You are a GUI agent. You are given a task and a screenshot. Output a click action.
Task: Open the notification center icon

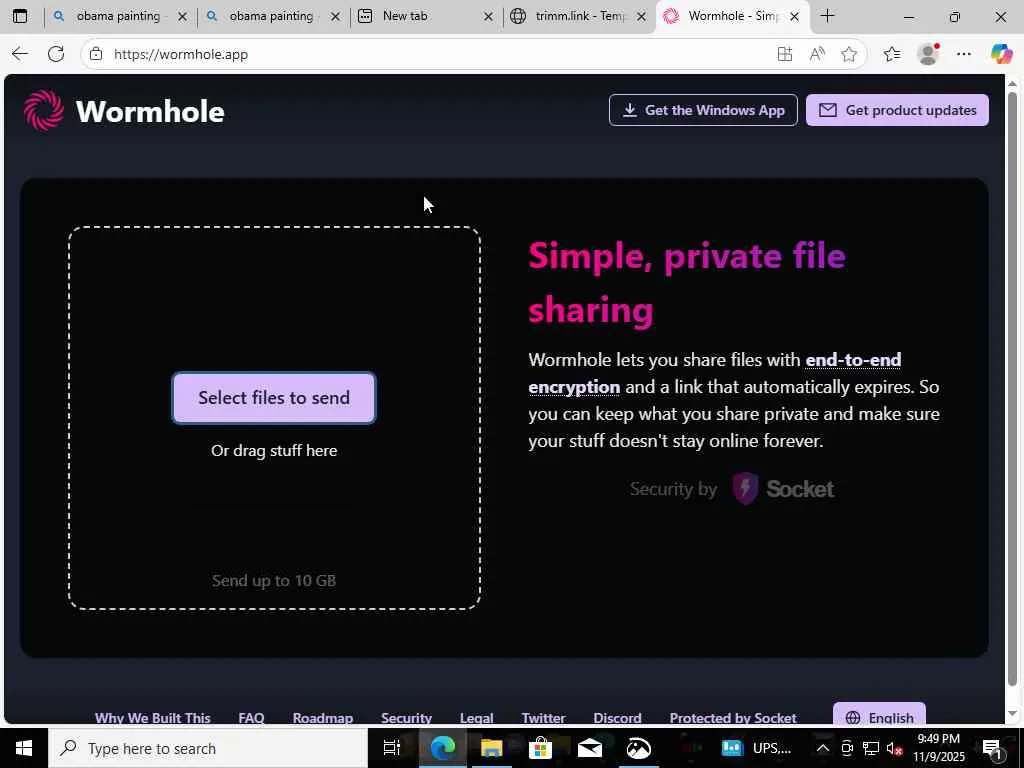(x=993, y=748)
